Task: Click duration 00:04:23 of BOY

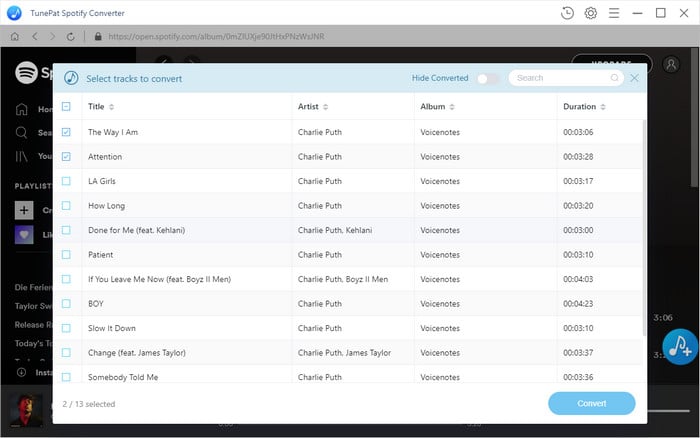Action: tap(578, 304)
